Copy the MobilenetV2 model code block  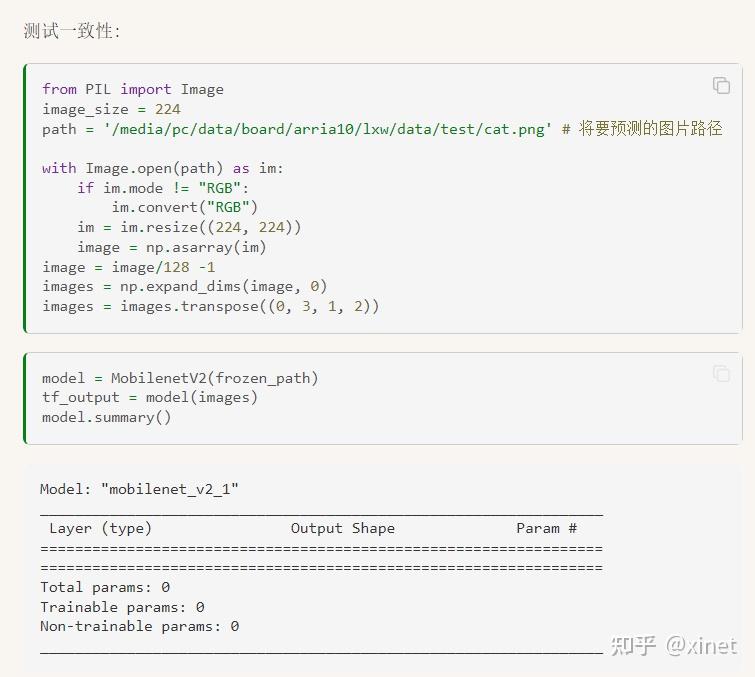[x=721, y=374]
